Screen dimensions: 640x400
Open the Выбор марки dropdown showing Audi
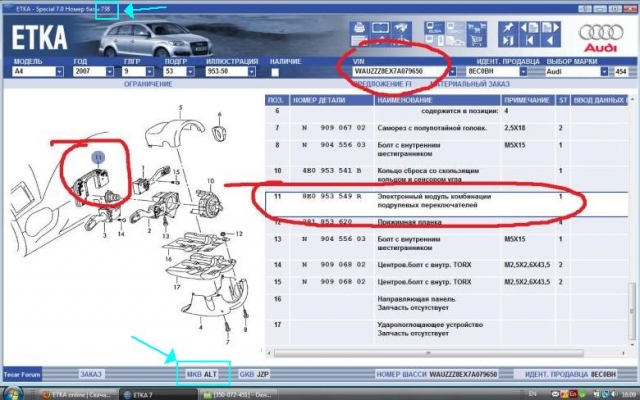(604, 71)
